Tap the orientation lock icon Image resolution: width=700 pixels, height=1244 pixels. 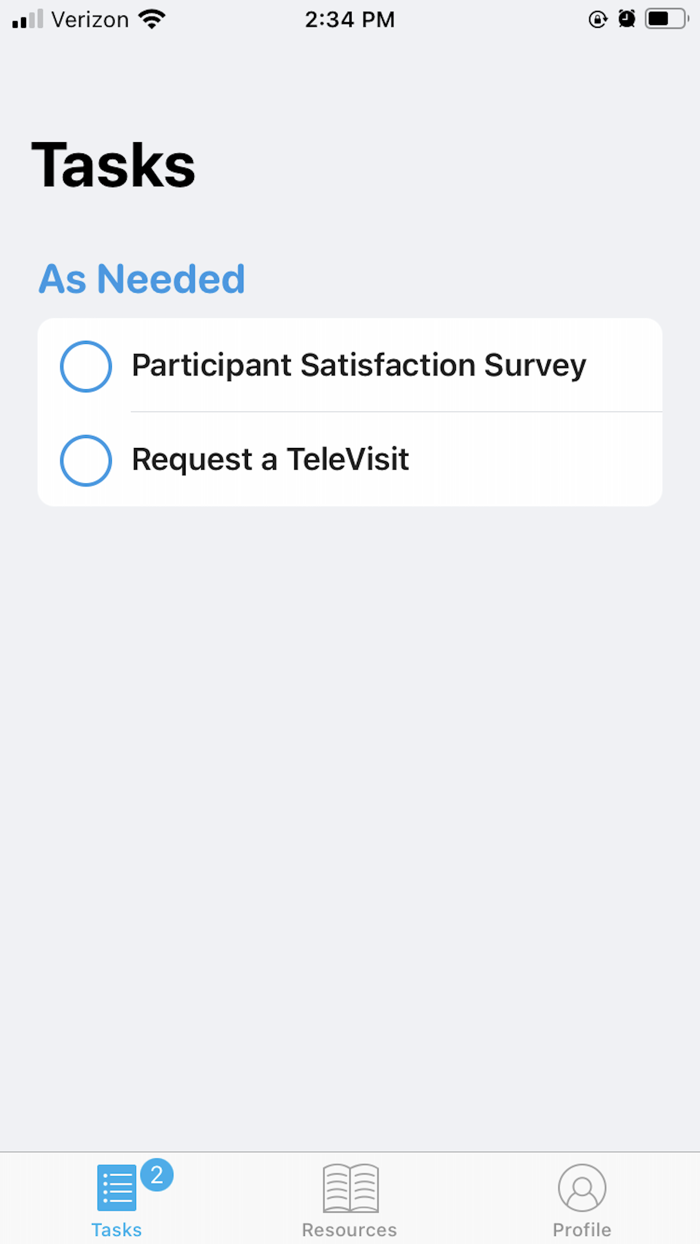pos(598,18)
